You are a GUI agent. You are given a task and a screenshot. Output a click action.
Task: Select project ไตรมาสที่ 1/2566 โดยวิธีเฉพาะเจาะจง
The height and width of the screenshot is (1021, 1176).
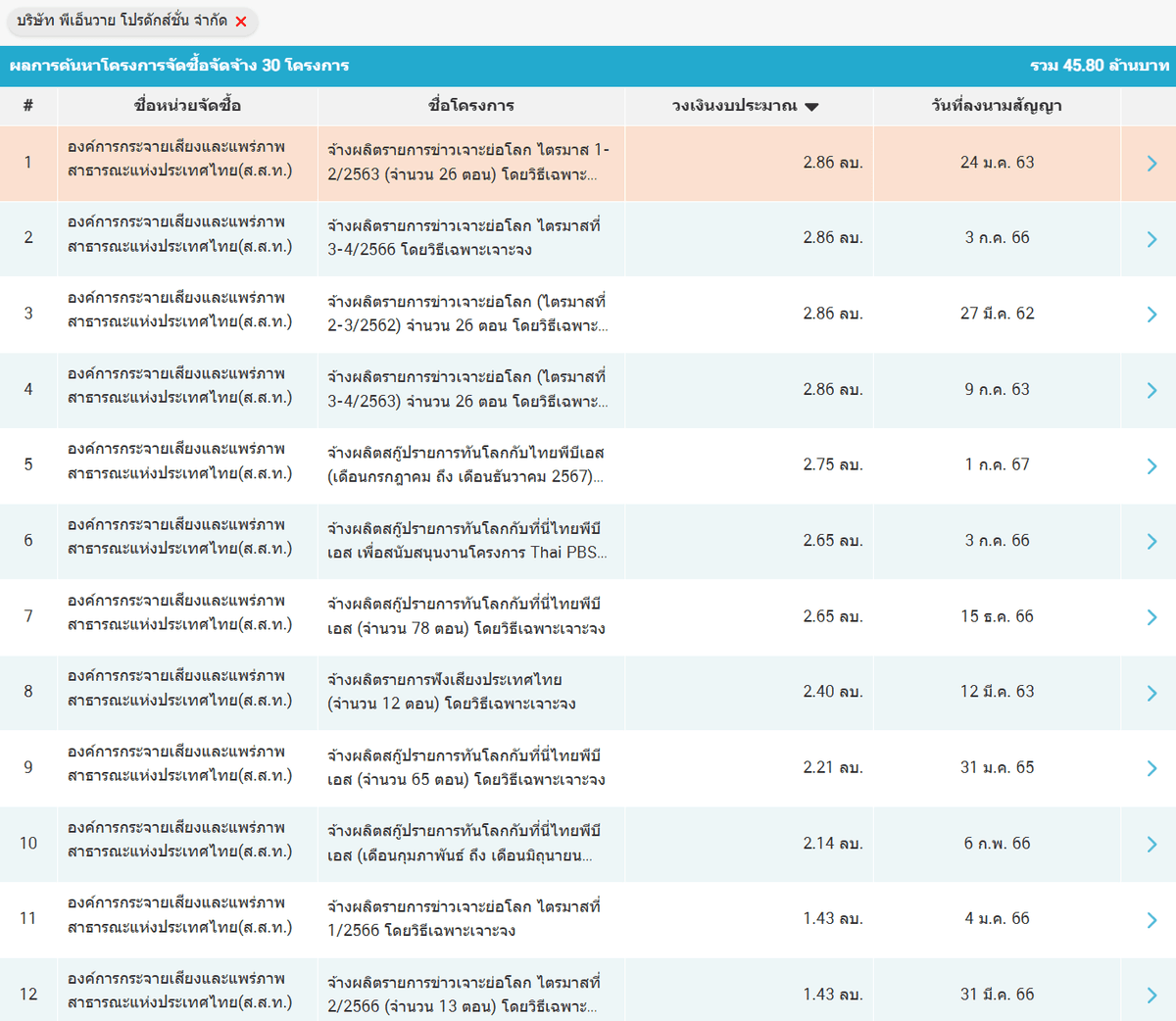click(465, 919)
